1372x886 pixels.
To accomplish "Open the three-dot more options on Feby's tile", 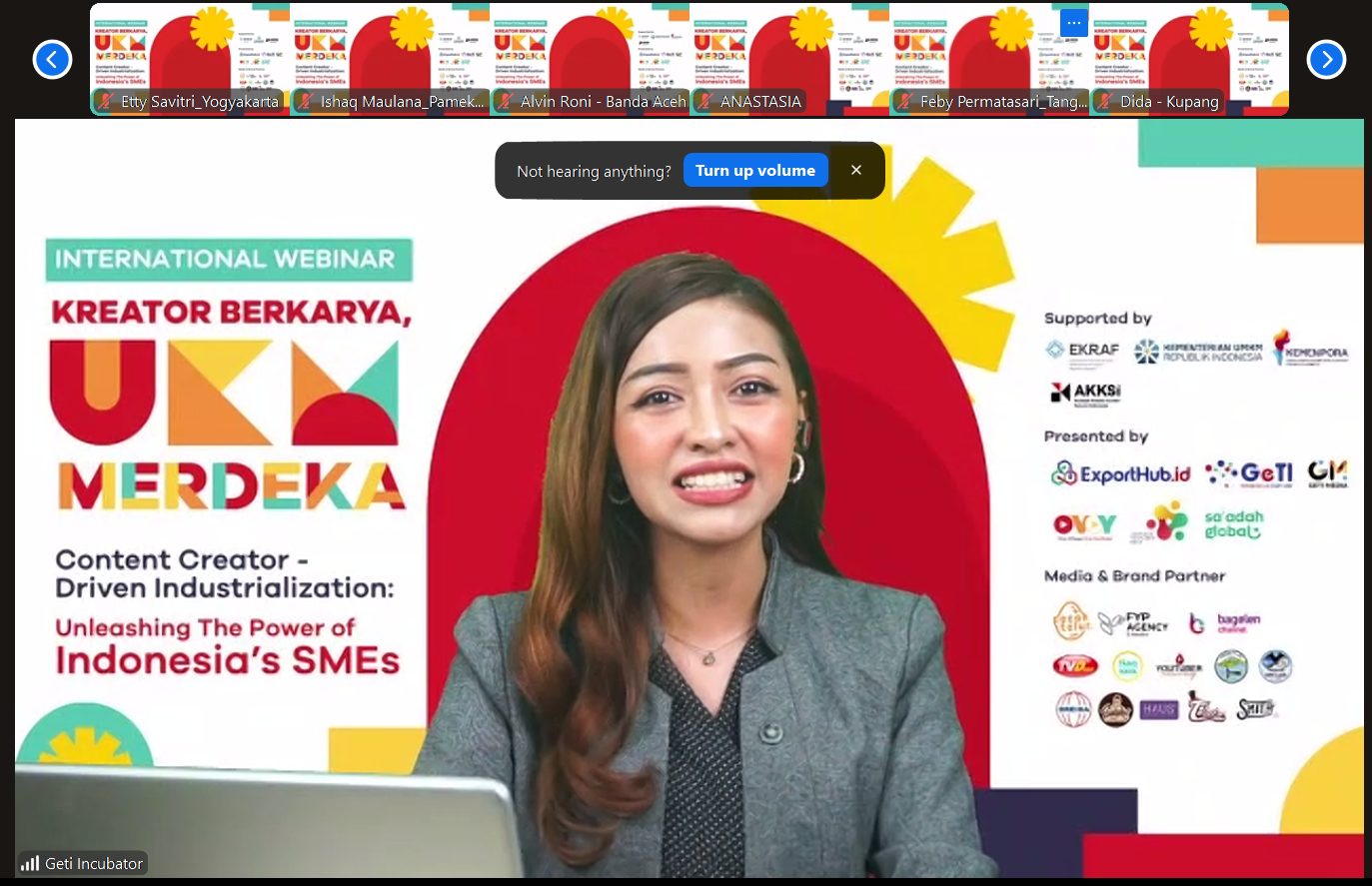I will 1074,23.
